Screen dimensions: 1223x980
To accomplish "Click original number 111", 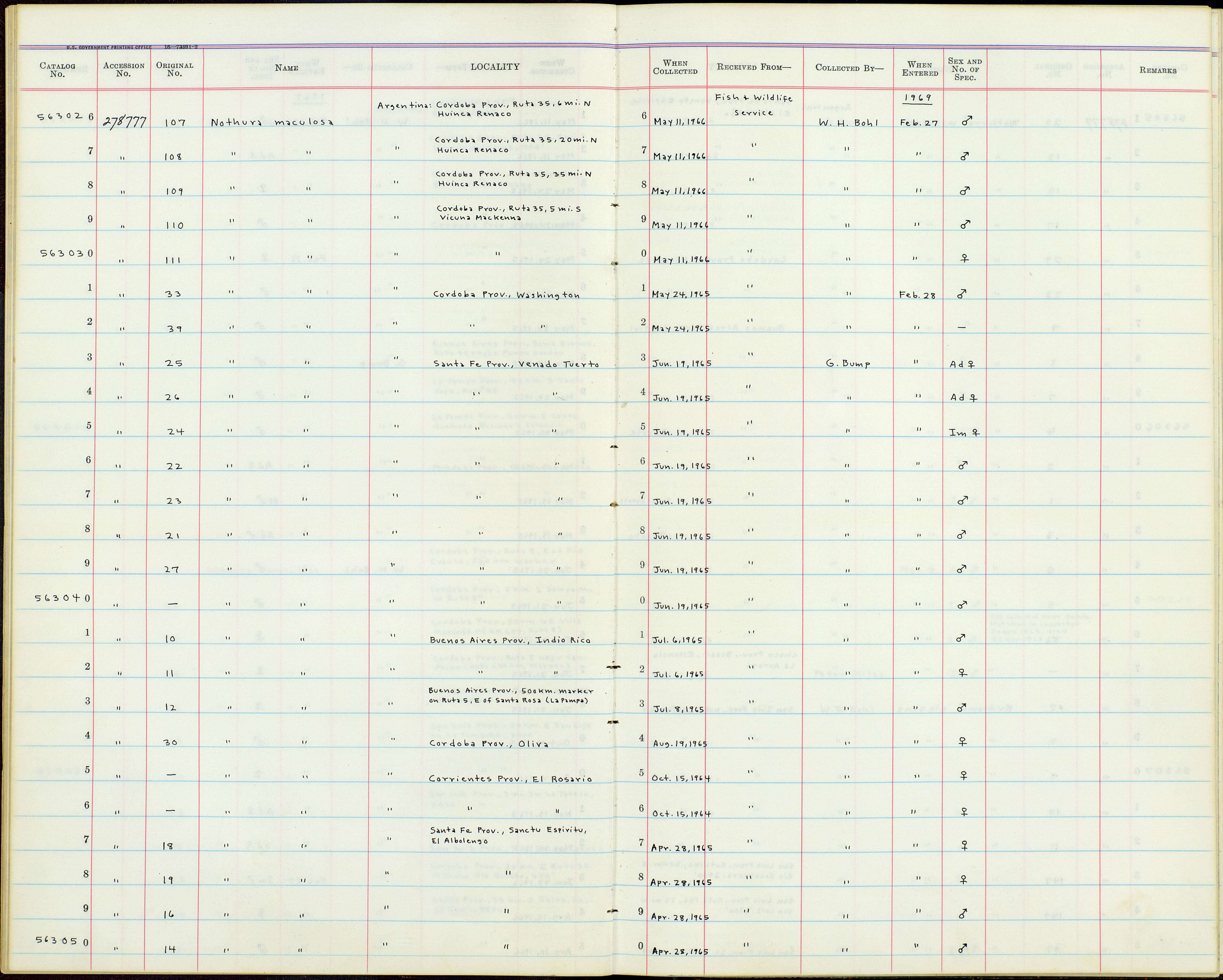I will [172, 260].
